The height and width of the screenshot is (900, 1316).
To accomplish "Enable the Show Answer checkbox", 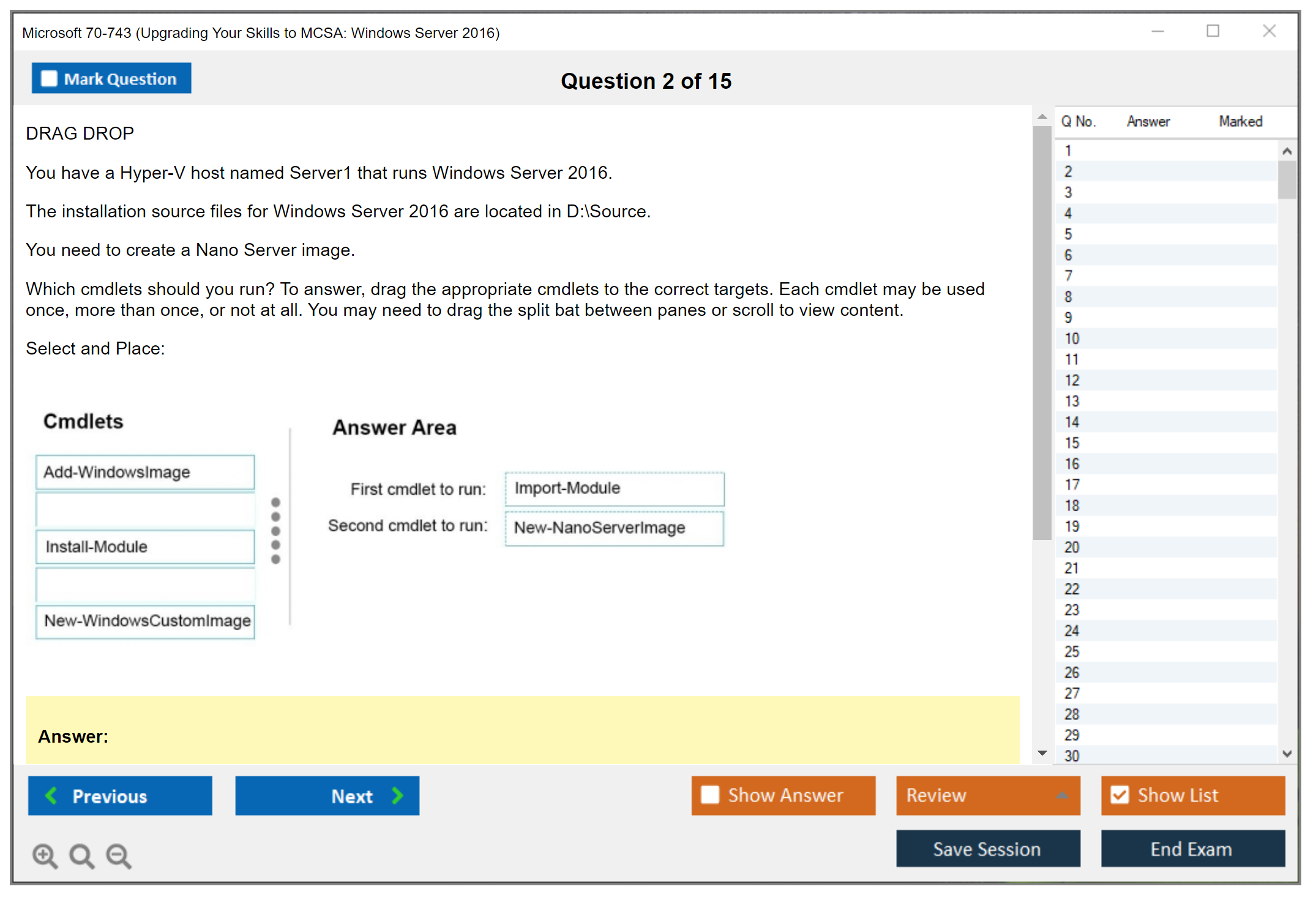I will 710,795.
